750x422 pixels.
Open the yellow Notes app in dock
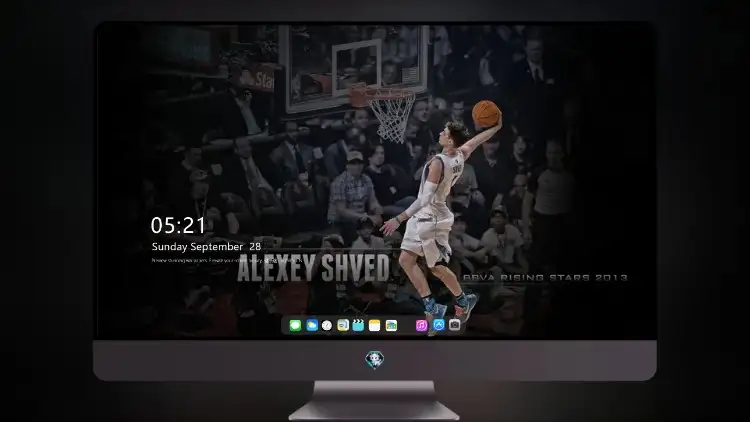[x=375, y=326]
